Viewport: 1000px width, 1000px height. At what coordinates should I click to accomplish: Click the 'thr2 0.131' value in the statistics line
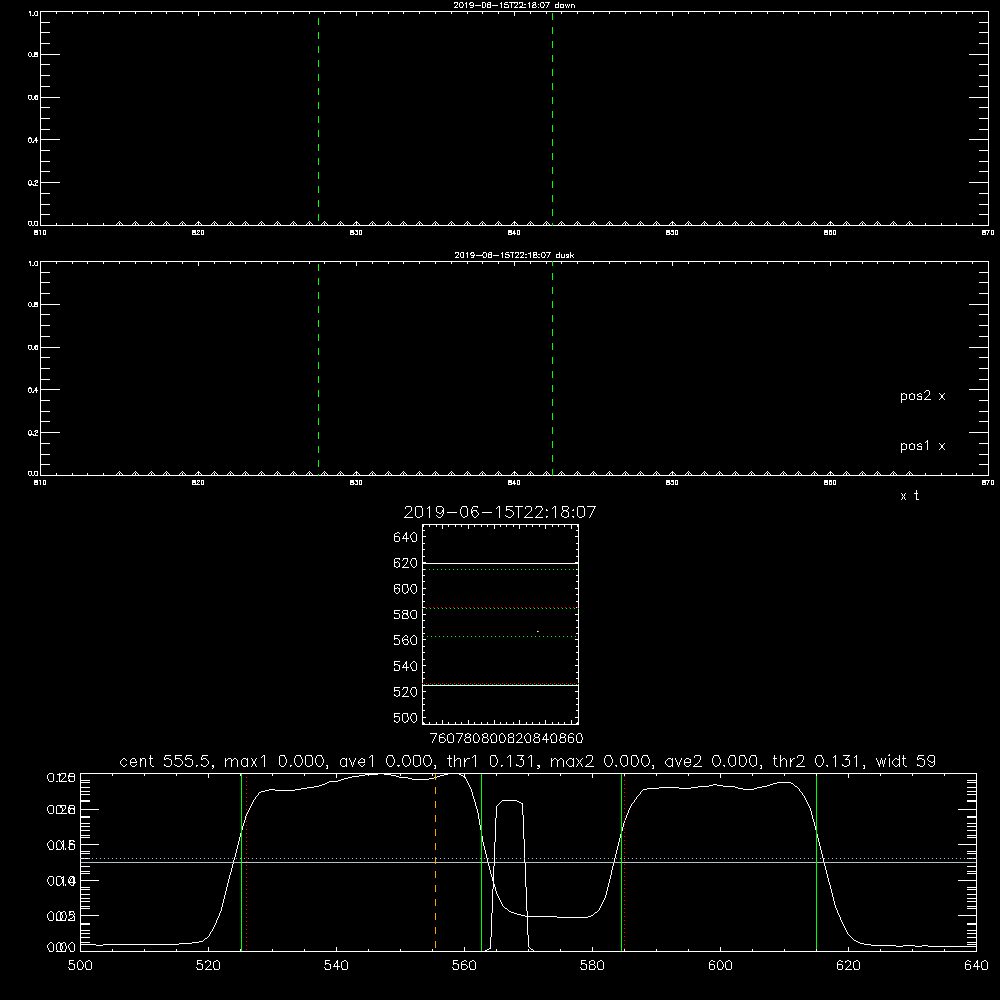coord(820,761)
